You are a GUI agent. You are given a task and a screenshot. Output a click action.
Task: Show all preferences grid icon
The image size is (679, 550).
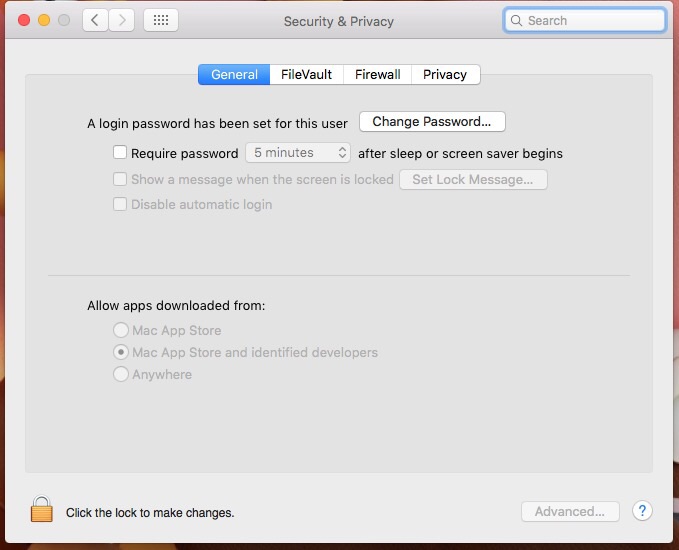(x=161, y=20)
